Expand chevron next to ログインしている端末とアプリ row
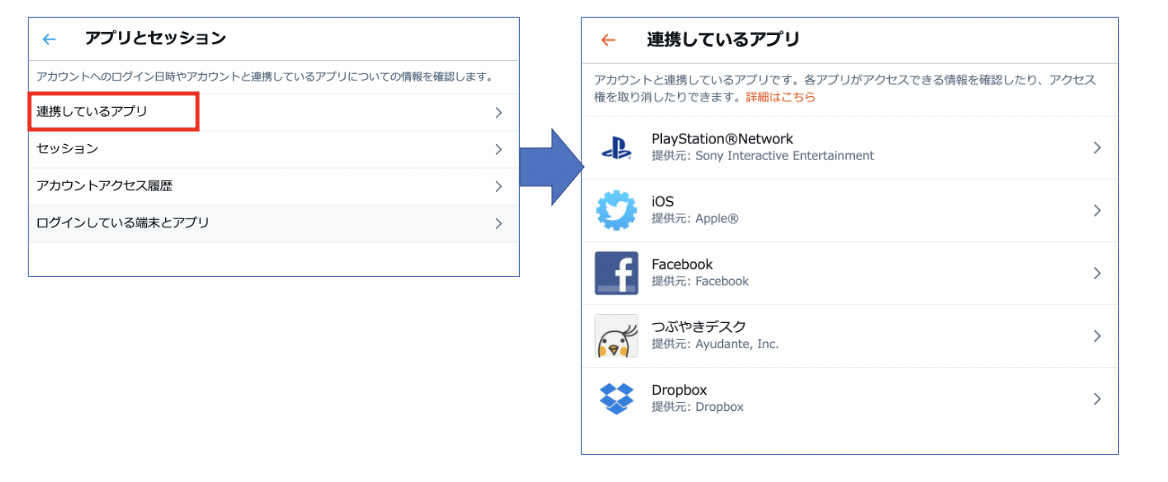1168x482 pixels. click(x=498, y=223)
